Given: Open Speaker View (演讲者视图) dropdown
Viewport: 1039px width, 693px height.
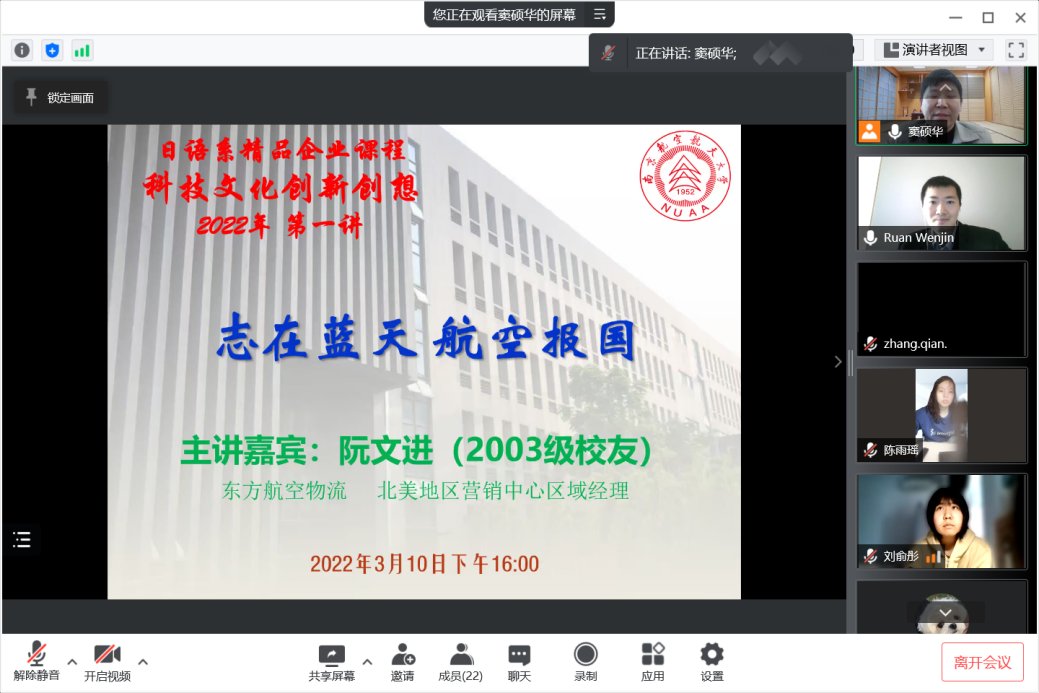Looking at the screenshot, I should (x=934, y=50).
